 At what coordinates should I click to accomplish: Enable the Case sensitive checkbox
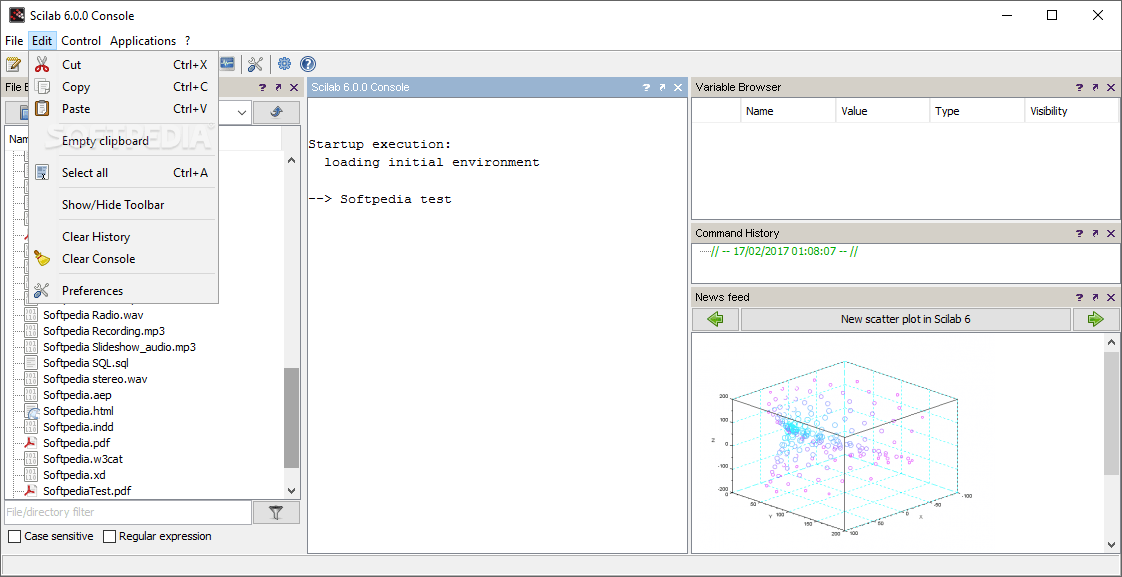click(x=14, y=536)
